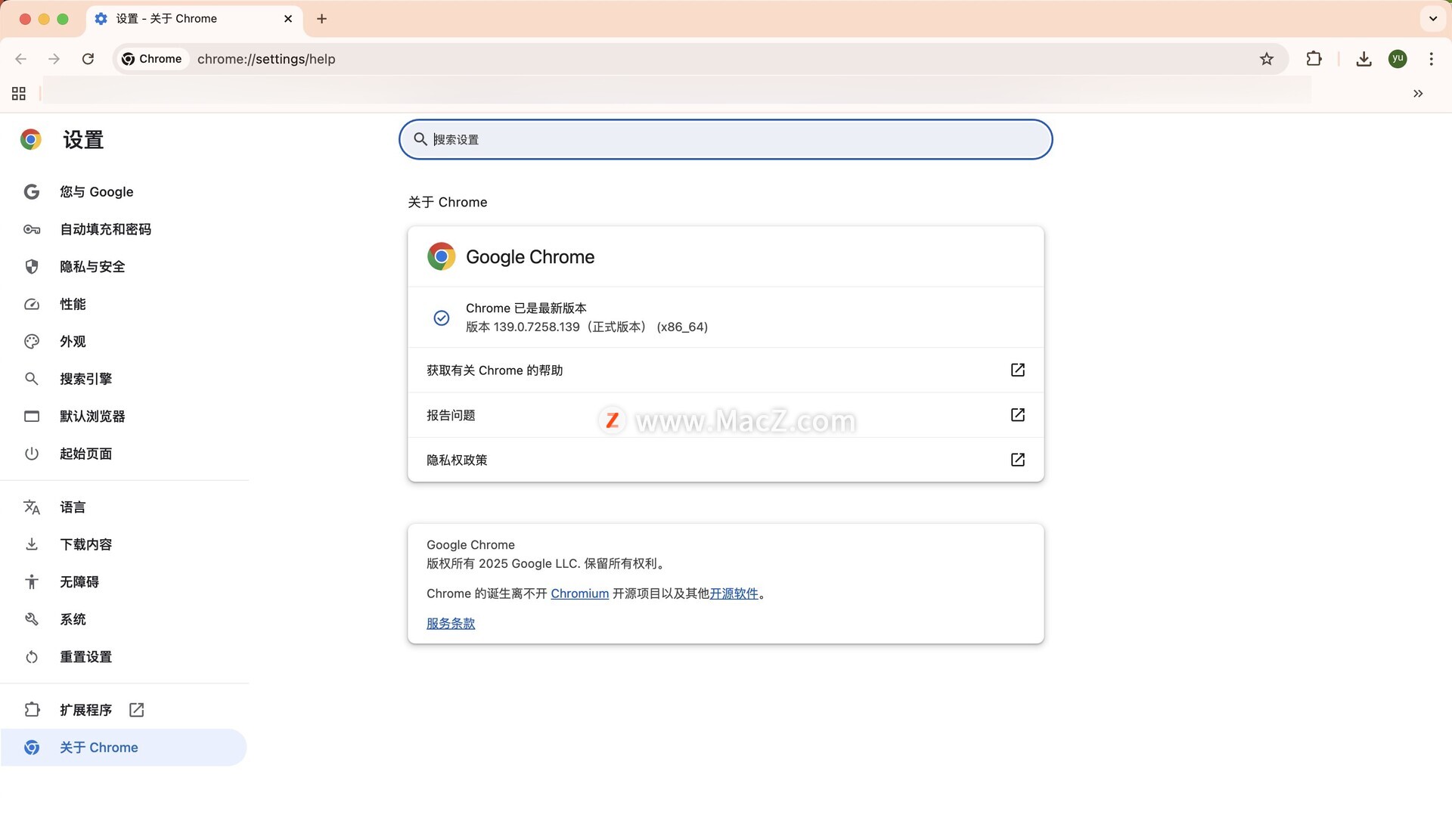Open the Downloads tray icon
The image size is (1452, 840).
click(x=1364, y=59)
